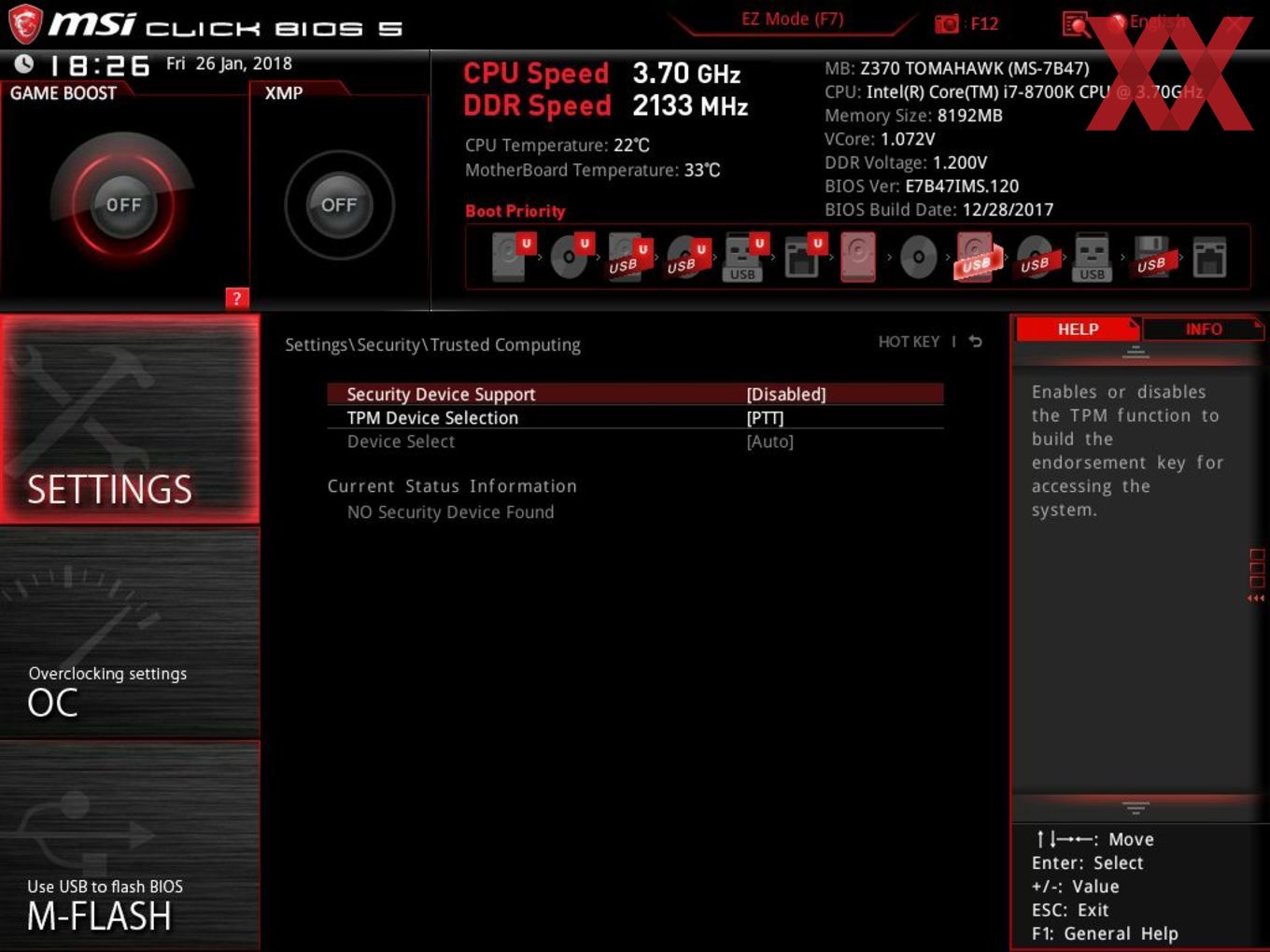Viewport: 1270px width, 952px height.
Task: Open the OC overclocking settings section
Action: coord(130,633)
